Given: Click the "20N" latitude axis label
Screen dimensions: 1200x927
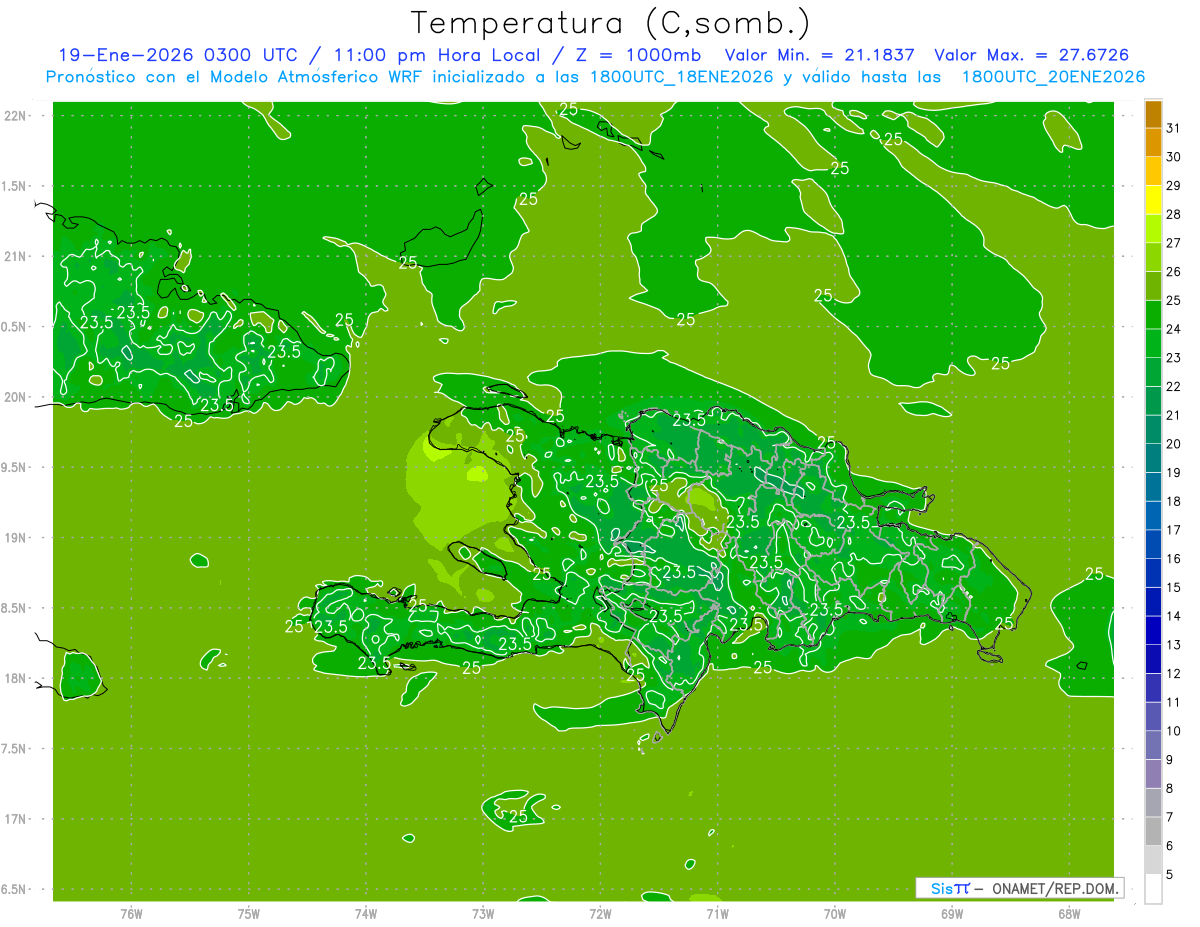Looking at the screenshot, I should [x=17, y=397].
